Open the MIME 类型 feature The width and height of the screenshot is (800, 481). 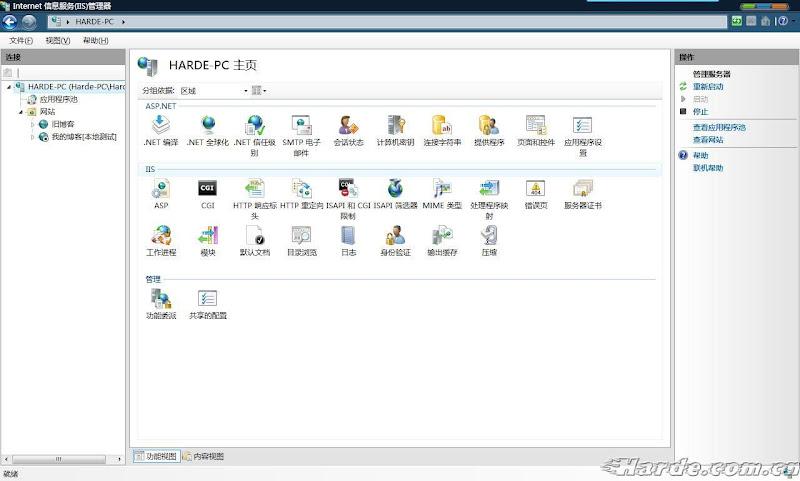coord(442,194)
